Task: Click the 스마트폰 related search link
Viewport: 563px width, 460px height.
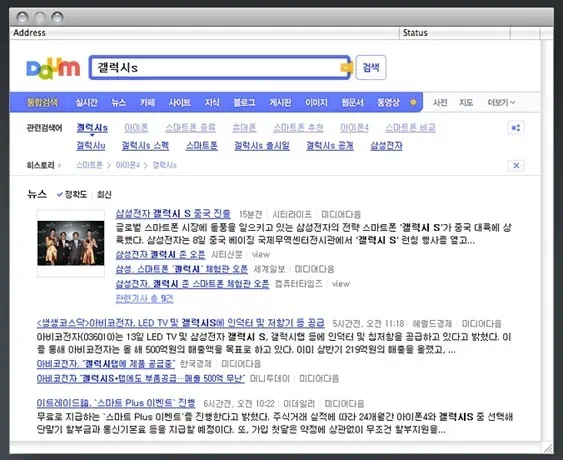Action: pos(202,146)
